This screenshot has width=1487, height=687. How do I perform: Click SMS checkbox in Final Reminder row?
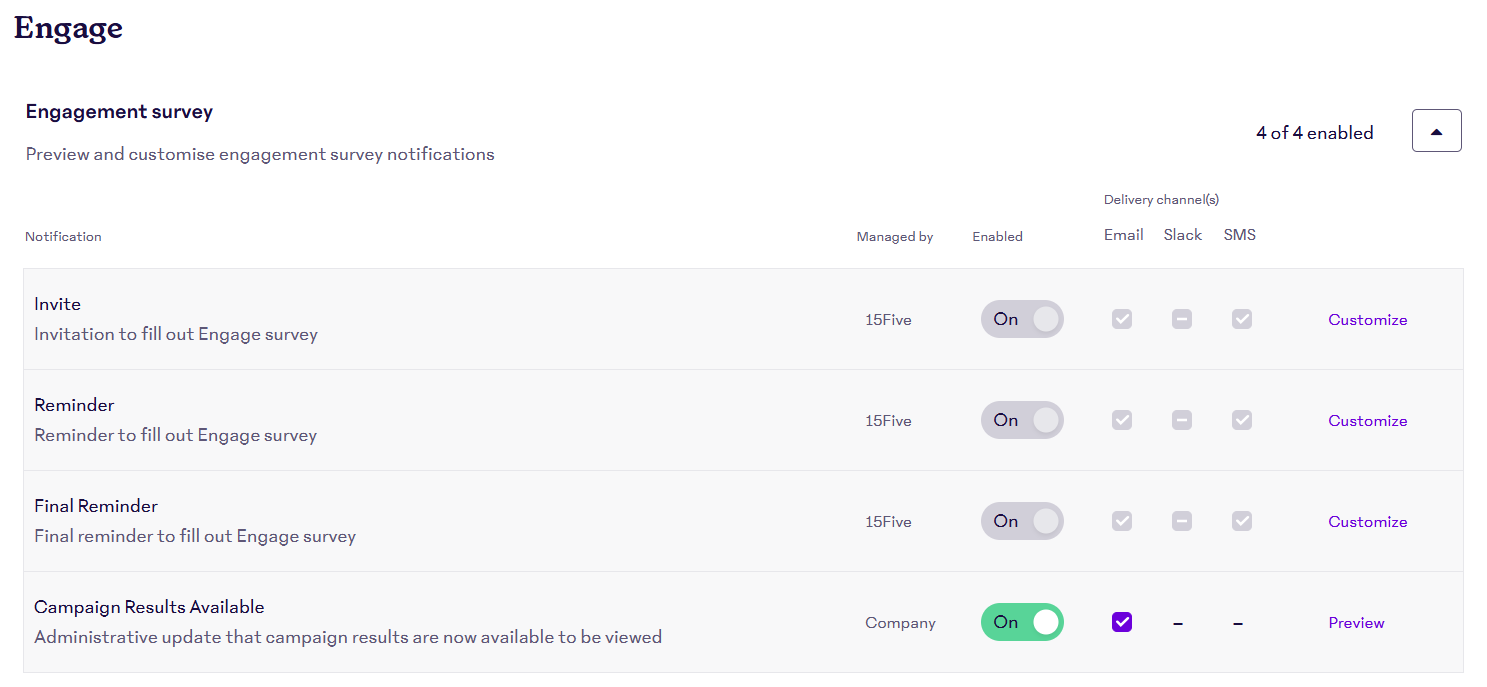[x=1242, y=521]
